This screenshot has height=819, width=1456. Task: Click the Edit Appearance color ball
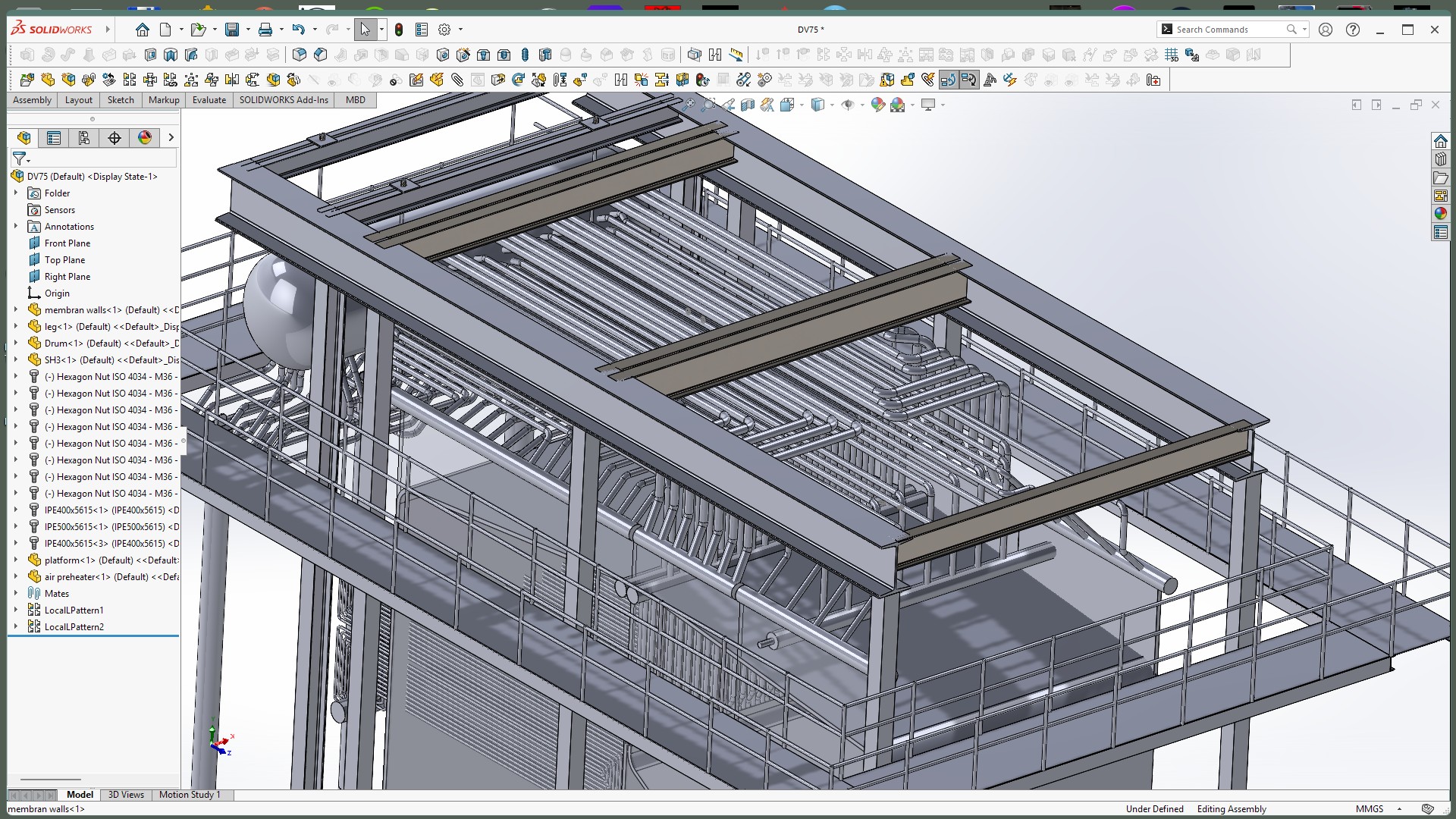click(878, 105)
